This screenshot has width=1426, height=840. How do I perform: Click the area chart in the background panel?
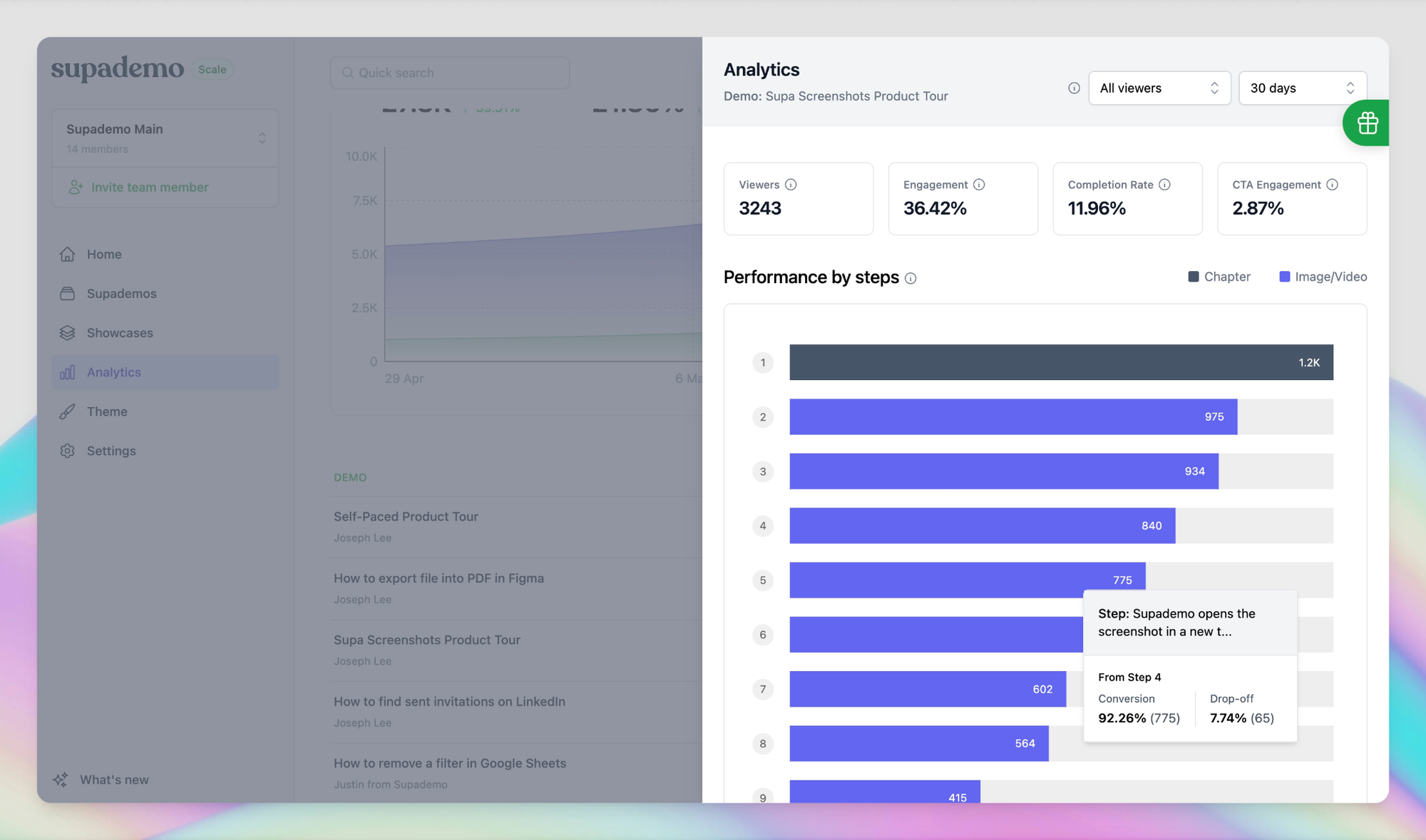pyautogui.click(x=543, y=255)
